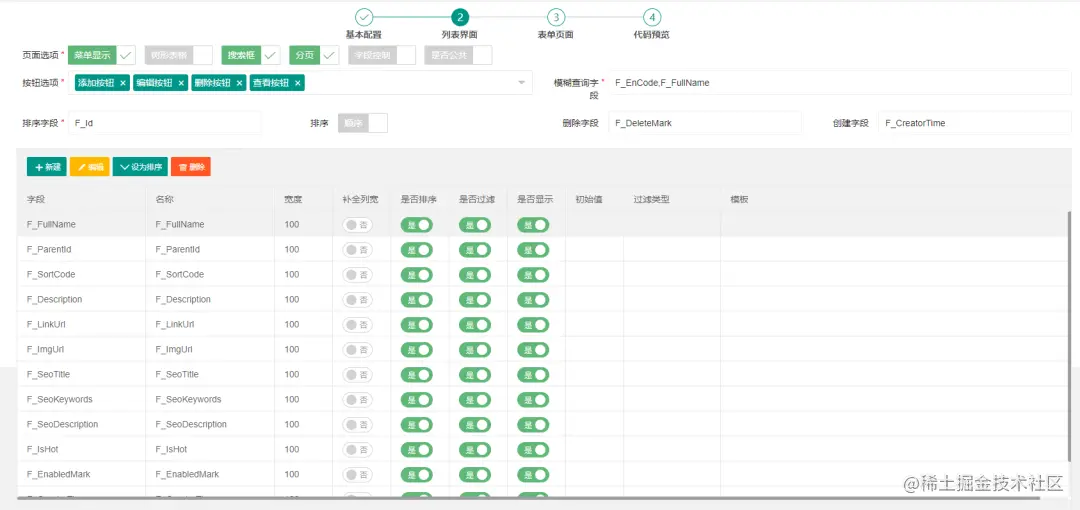Toggle 是否显示 for F_FullName row
The height and width of the screenshot is (510, 1080).
pyautogui.click(x=533, y=225)
